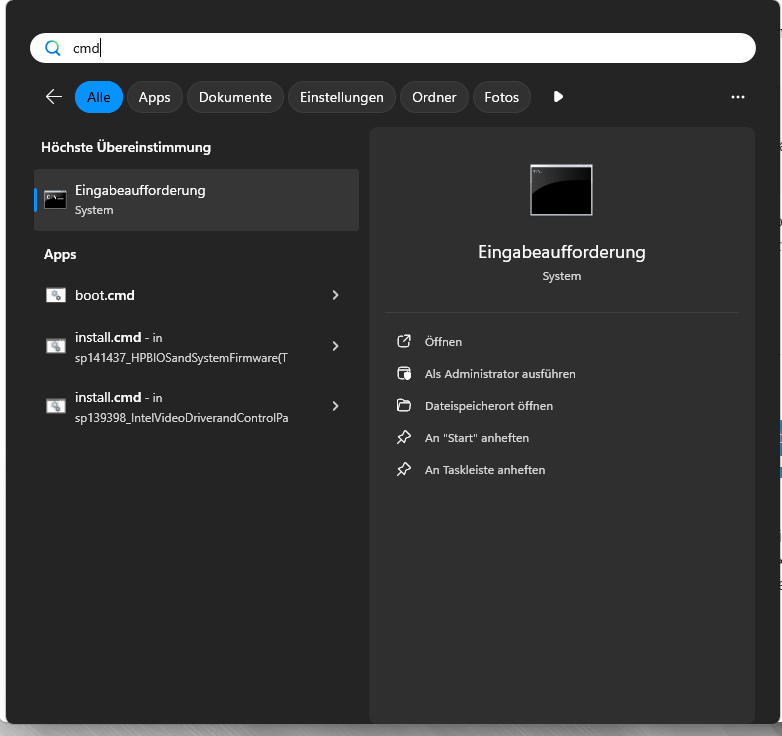Viewport: 782px width, 736px height.
Task: Switch to the Apps filter tab
Action: pos(154,97)
